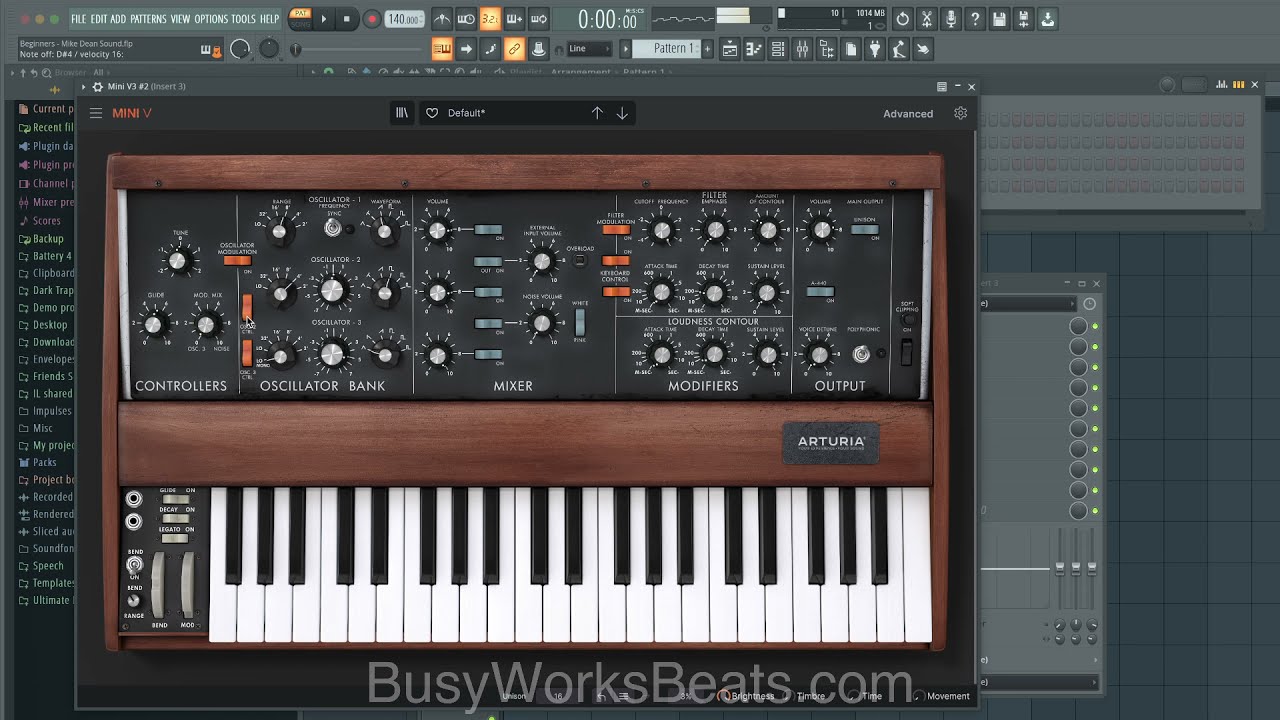Toggle the metronome icon in the toolbar
The width and height of the screenshot is (1280, 720).
point(441,19)
